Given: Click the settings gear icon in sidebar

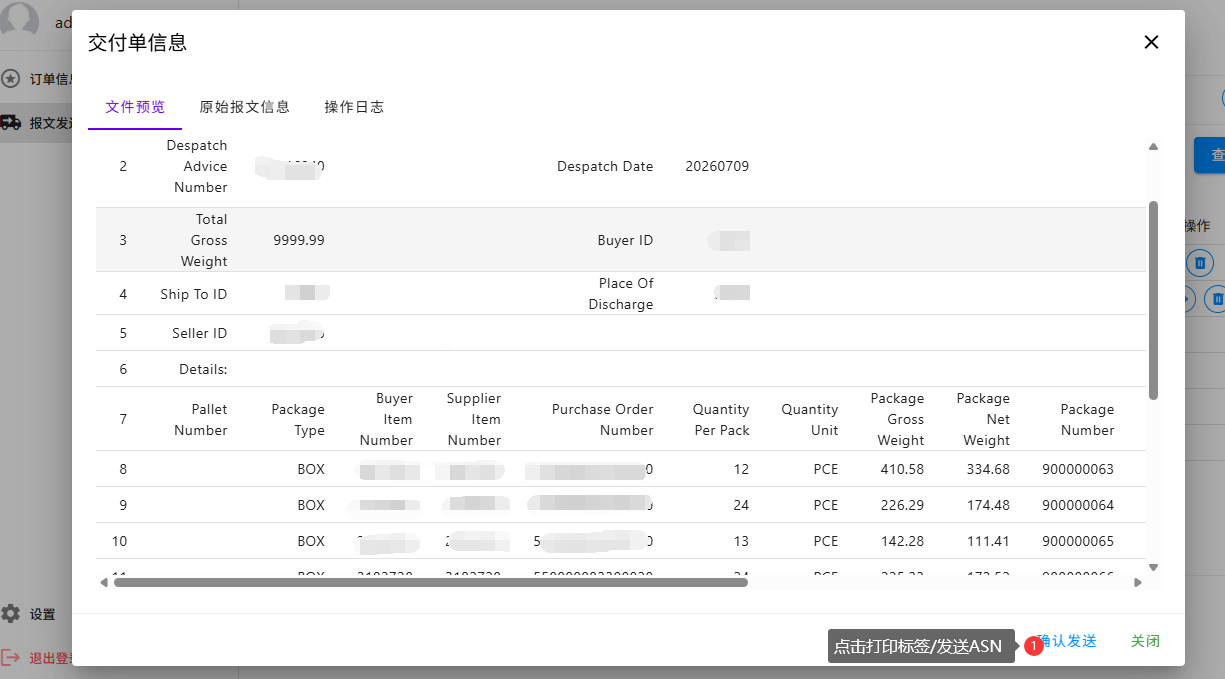Looking at the screenshot, I should [x=11, y=614].
